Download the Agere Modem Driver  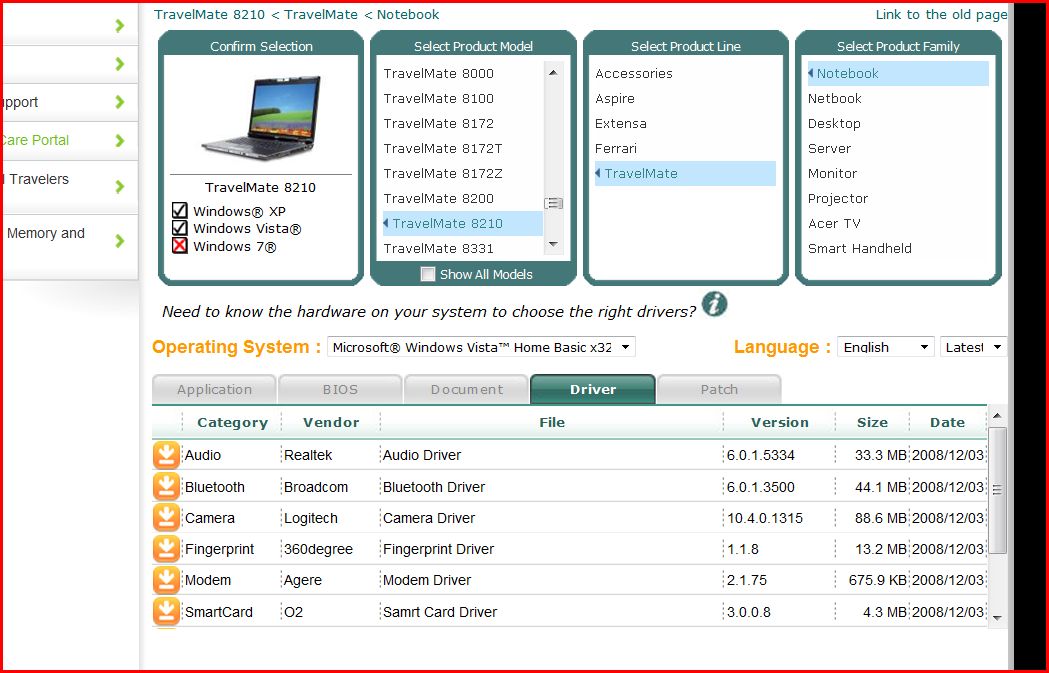coord(167,580)
